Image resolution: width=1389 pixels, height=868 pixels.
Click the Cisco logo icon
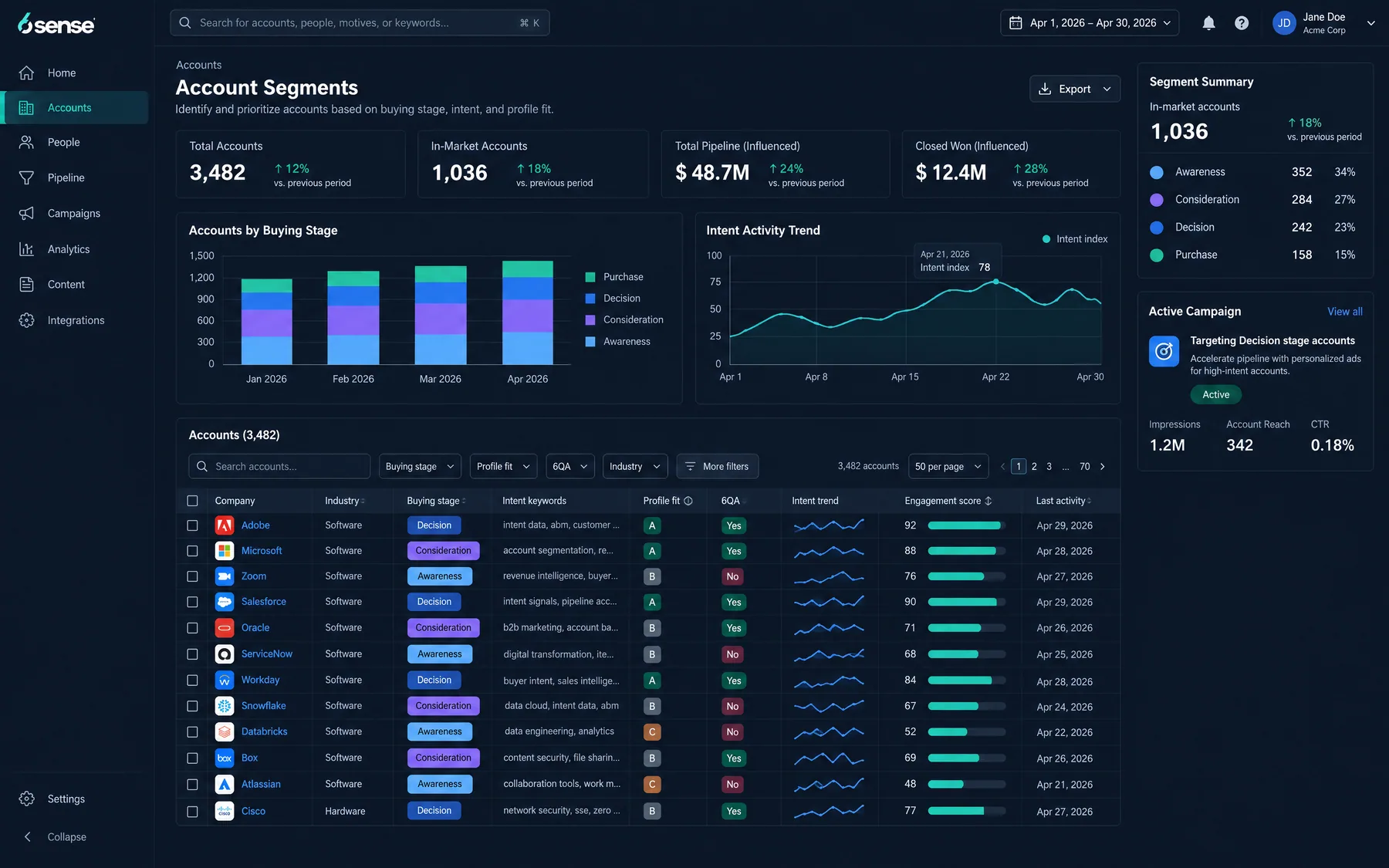[225, 811]
